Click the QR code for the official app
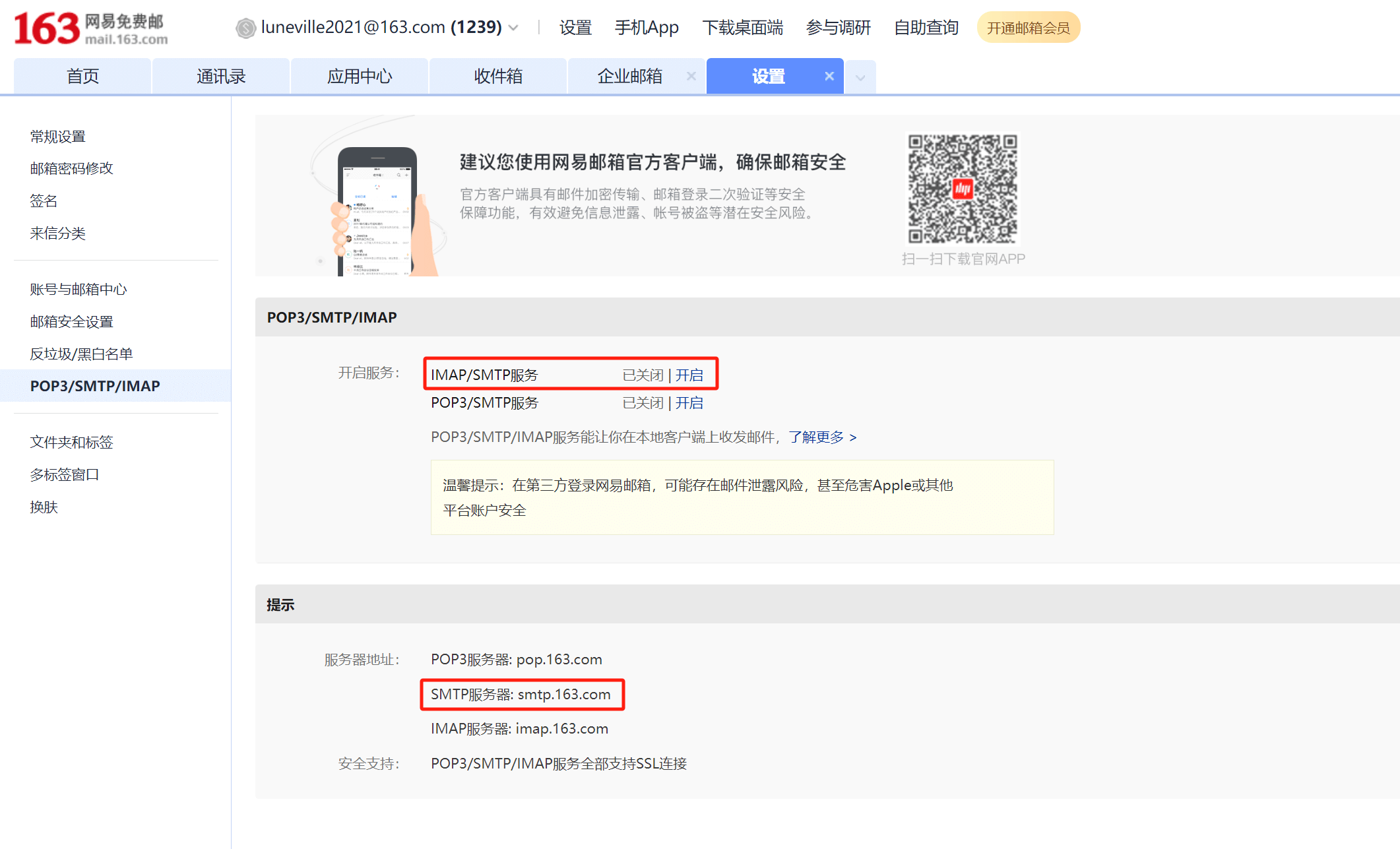The height and width of the screenshot is (849, 1400). pos(963,189)
